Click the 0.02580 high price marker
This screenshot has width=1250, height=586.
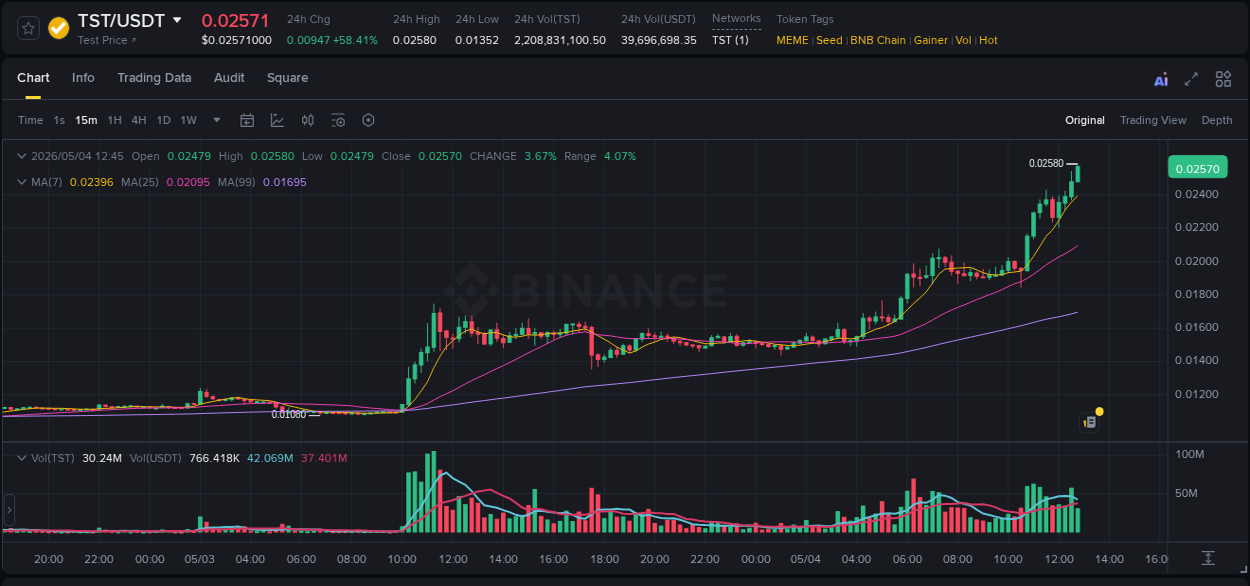point(1045,163)
